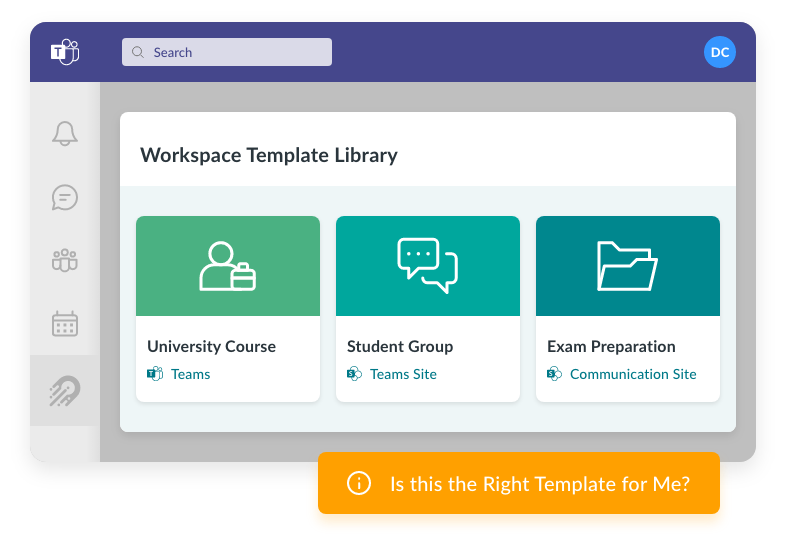This screenshot has width=786, height=540.
Task: Open the Teams people sidebar icon
Action: (65, 261)
